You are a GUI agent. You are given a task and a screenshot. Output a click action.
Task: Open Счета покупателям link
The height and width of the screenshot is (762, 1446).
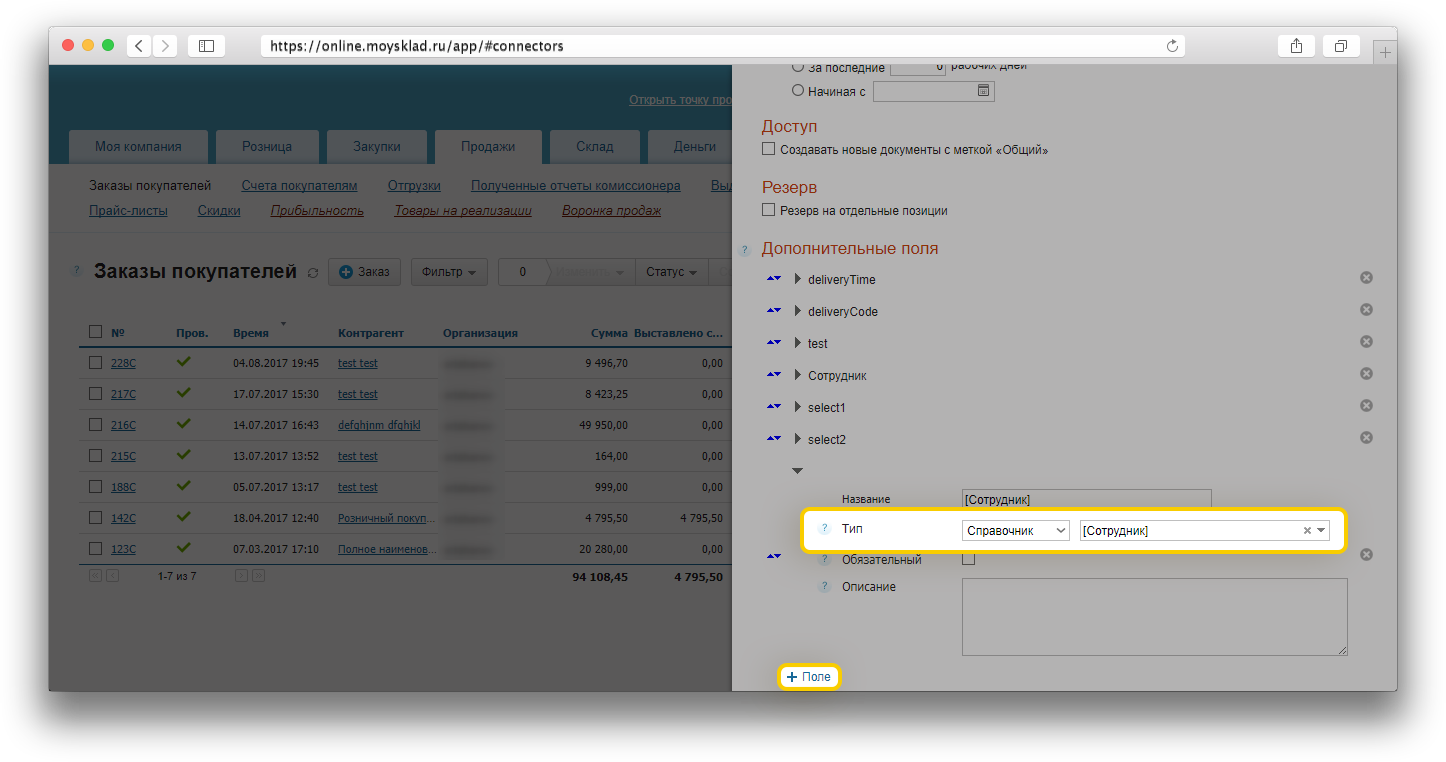click(299, 186)
